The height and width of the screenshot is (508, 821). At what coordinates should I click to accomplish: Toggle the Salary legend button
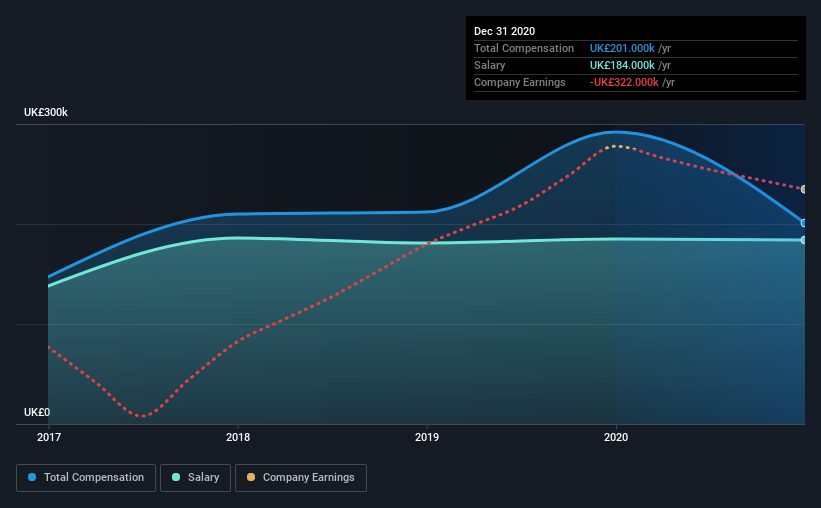point(195,478)
